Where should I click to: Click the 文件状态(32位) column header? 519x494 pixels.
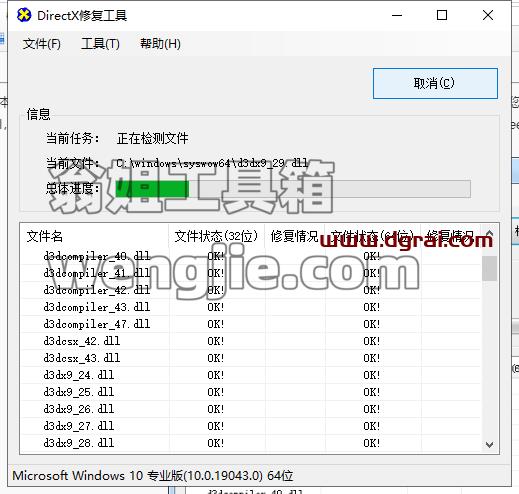[217, 236]
